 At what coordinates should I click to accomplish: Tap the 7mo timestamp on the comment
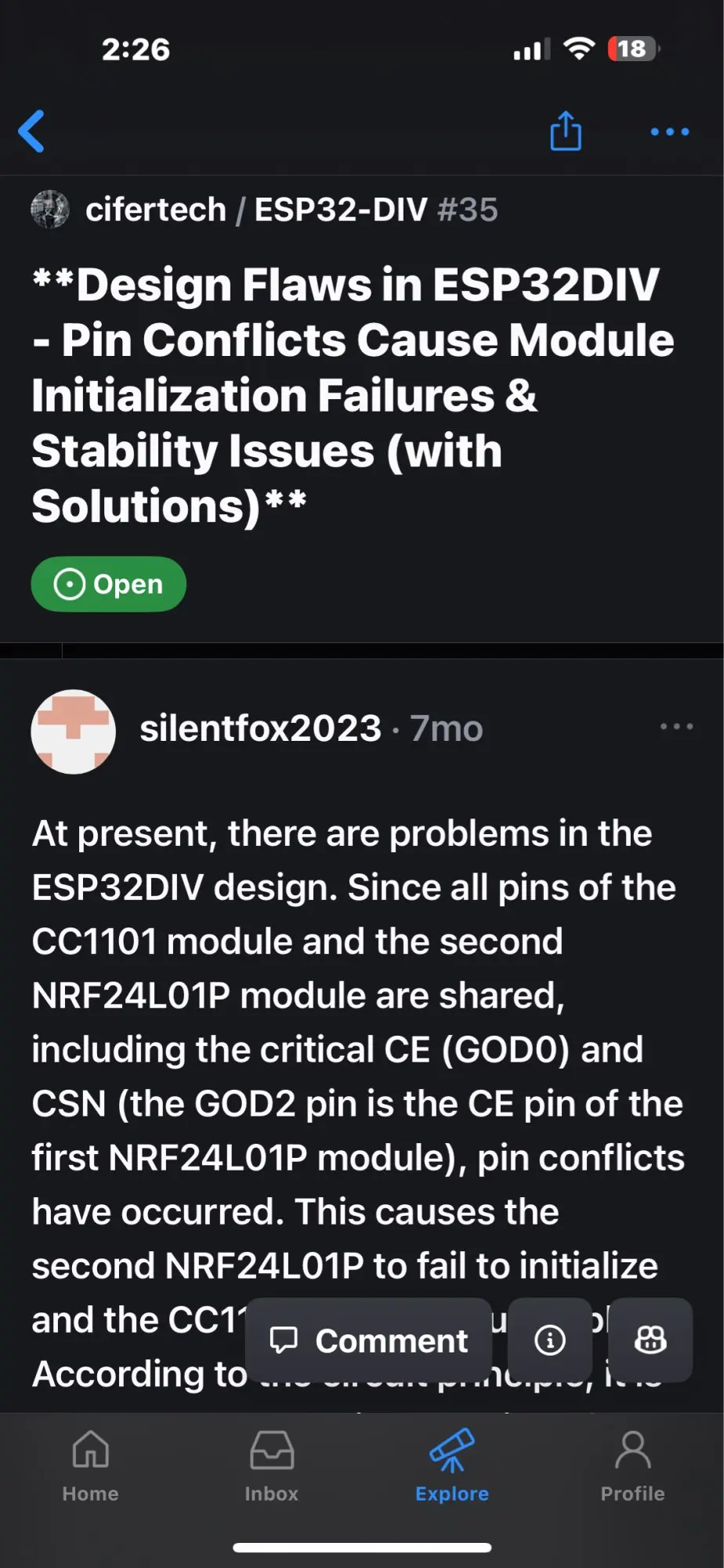click(447, 728)
